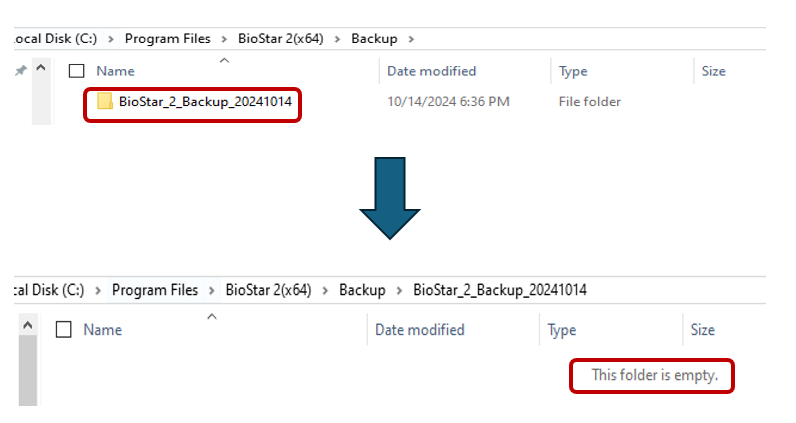Click scroll-up arrow in lower navigation pane
Image resolution: width=796 pixels, height=423 pixels.
[28, 325]
